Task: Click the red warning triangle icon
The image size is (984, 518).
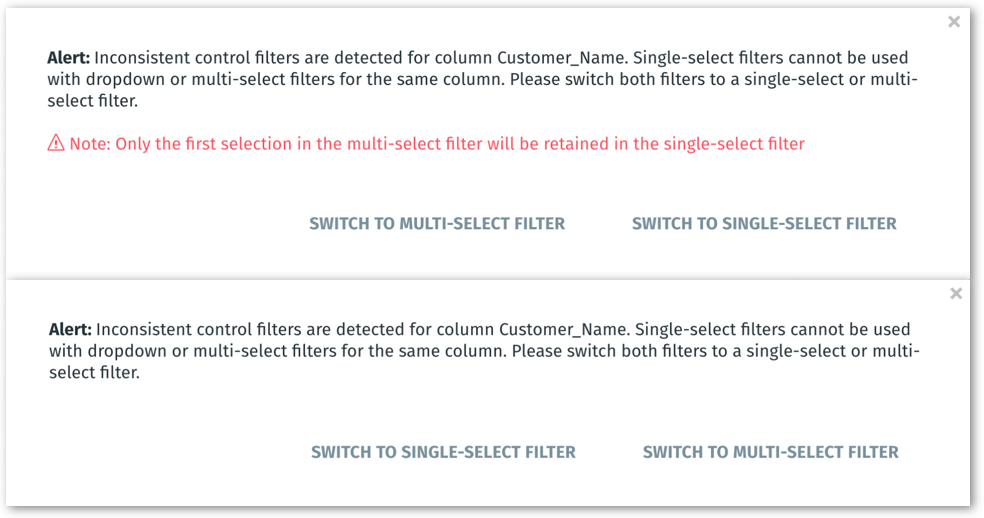Action: pos(56,143)
